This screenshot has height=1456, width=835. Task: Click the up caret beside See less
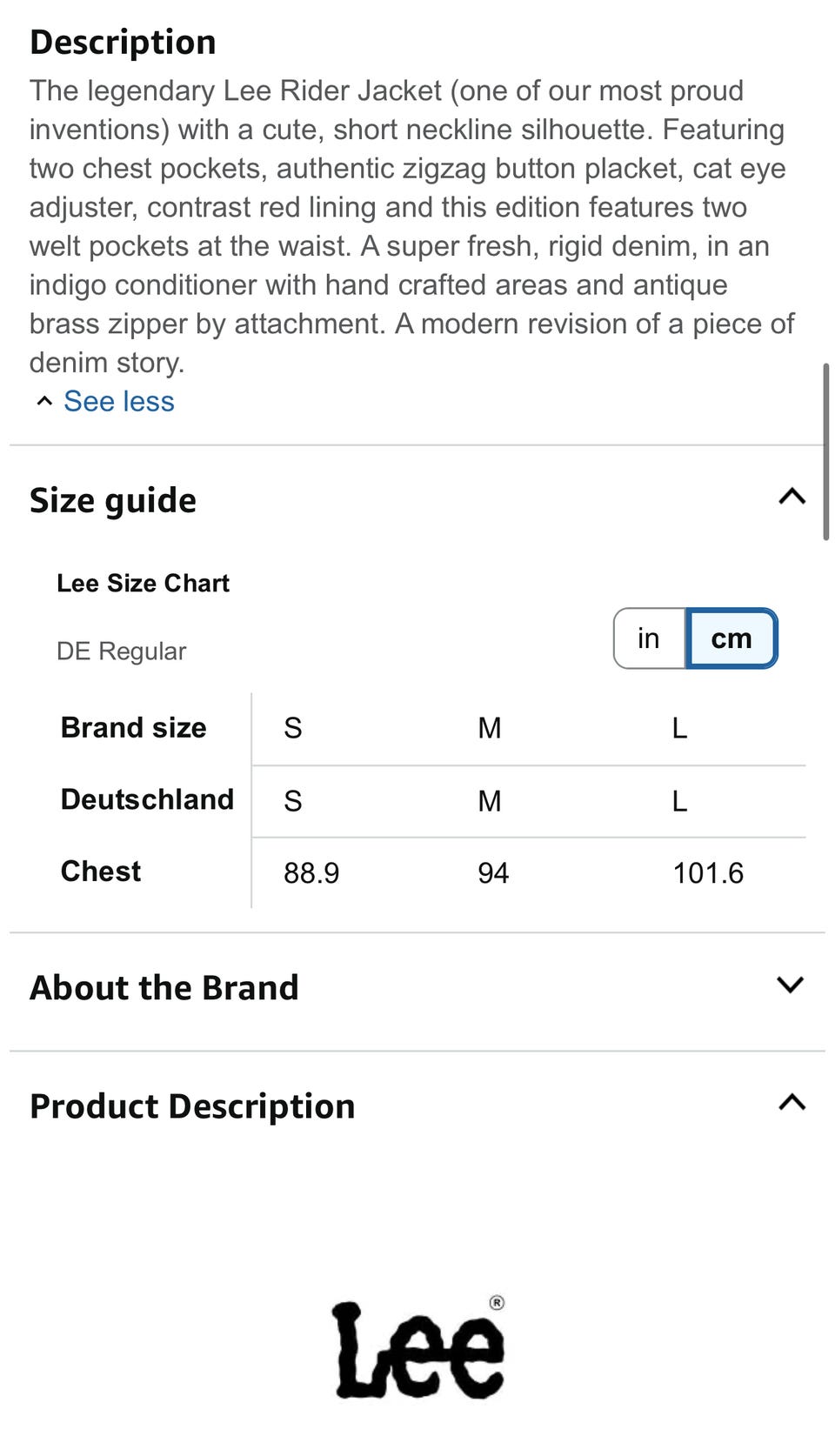point(44,401)
